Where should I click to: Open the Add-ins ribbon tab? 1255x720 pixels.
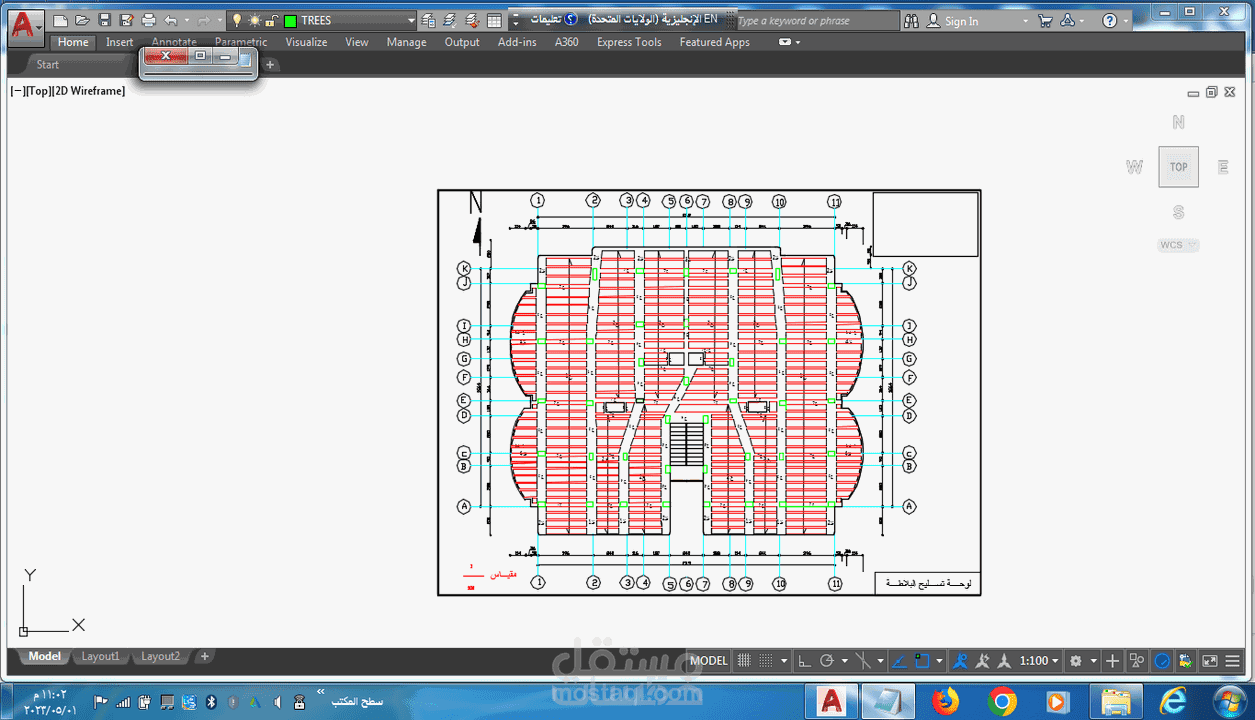517,42
